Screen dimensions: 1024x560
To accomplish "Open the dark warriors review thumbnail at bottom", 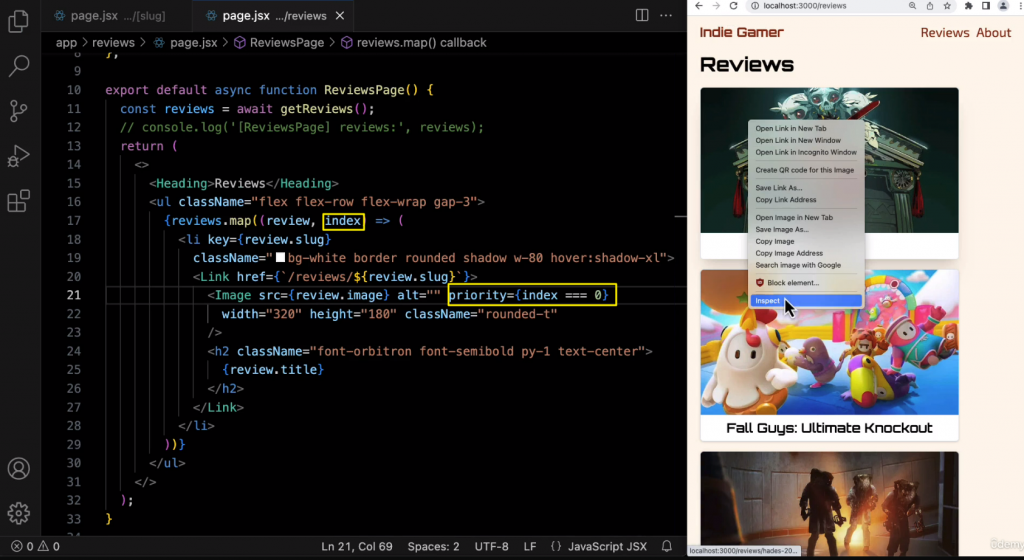I will coord(829,503).
